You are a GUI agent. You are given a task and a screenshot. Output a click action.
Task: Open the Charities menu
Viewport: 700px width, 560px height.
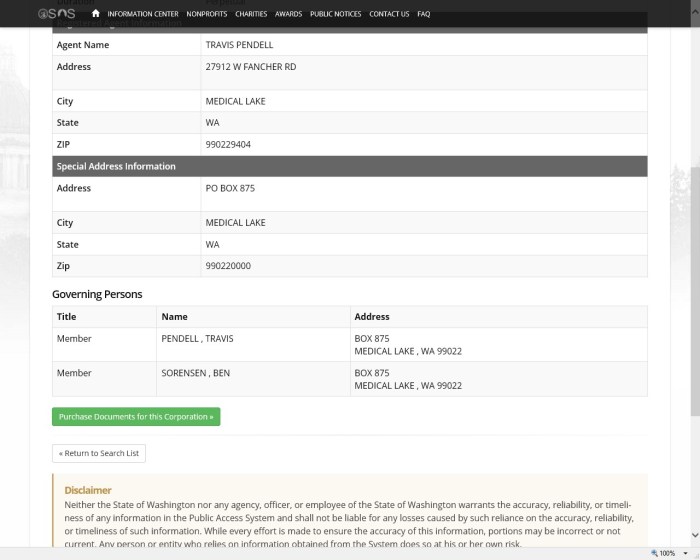click(x=251, y=14)
